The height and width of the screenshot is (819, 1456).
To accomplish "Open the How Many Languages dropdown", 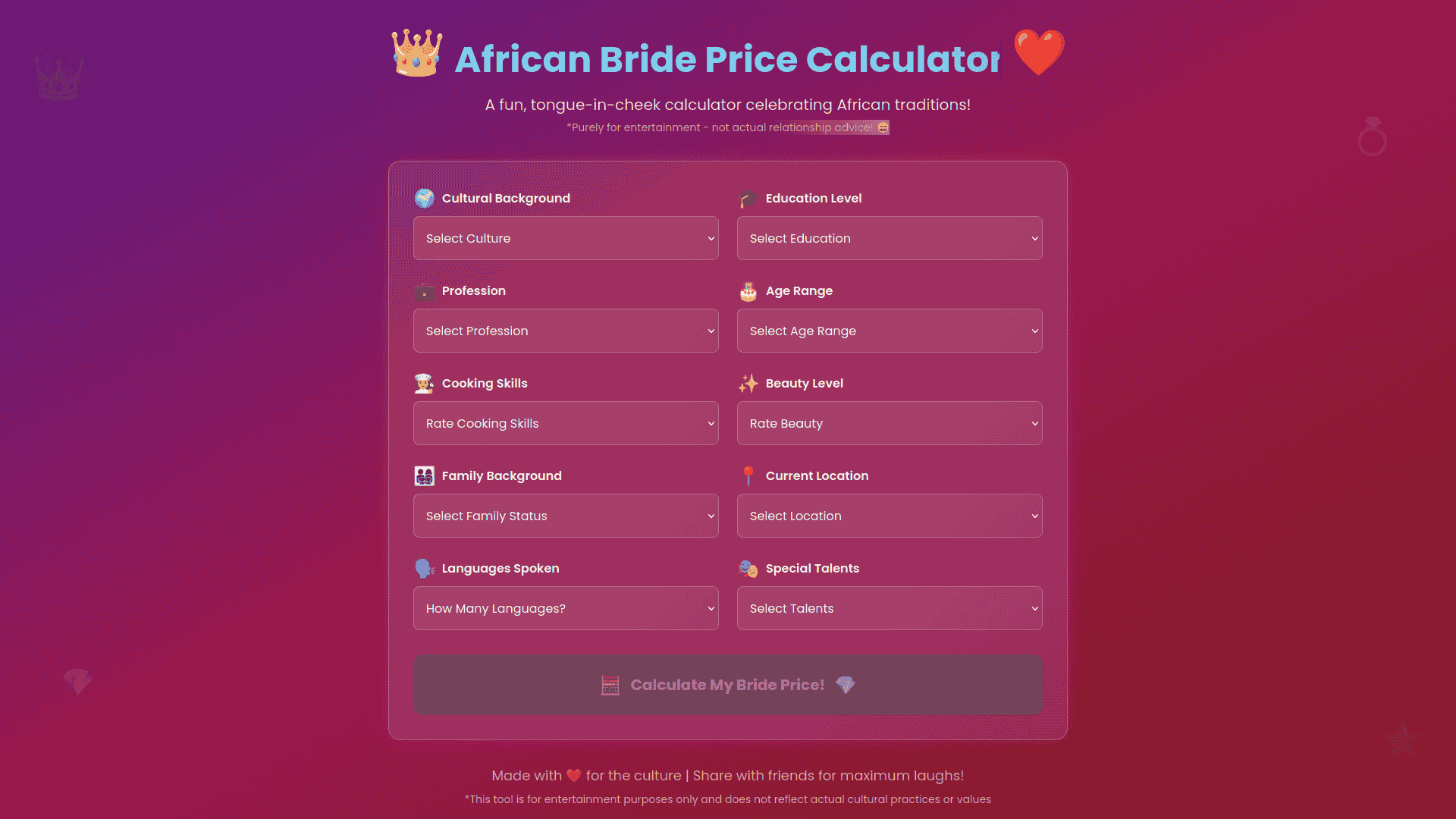I will pyautogui.click(x=566, y=608).
